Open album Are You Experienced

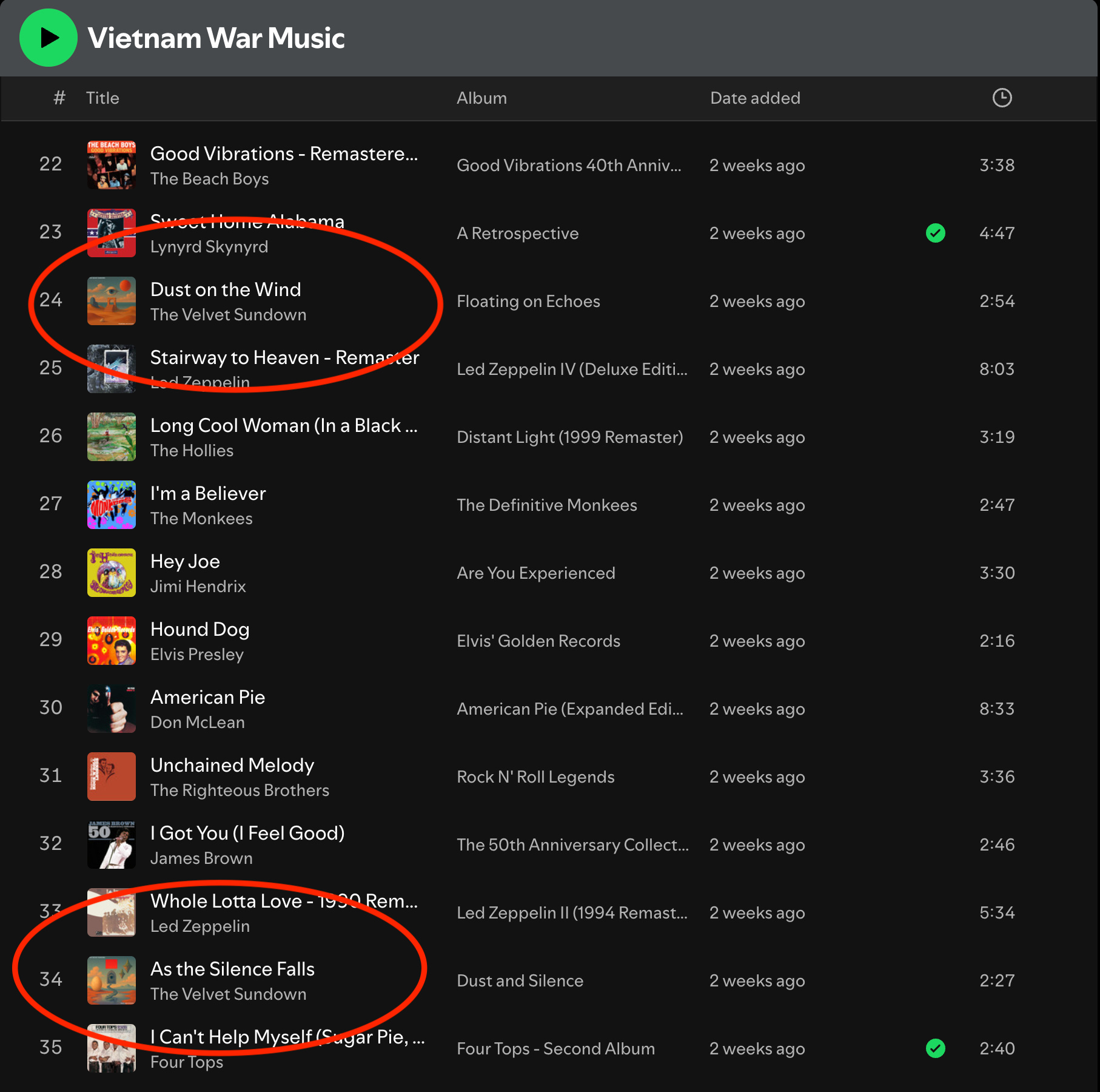click(x=536, y=573)
